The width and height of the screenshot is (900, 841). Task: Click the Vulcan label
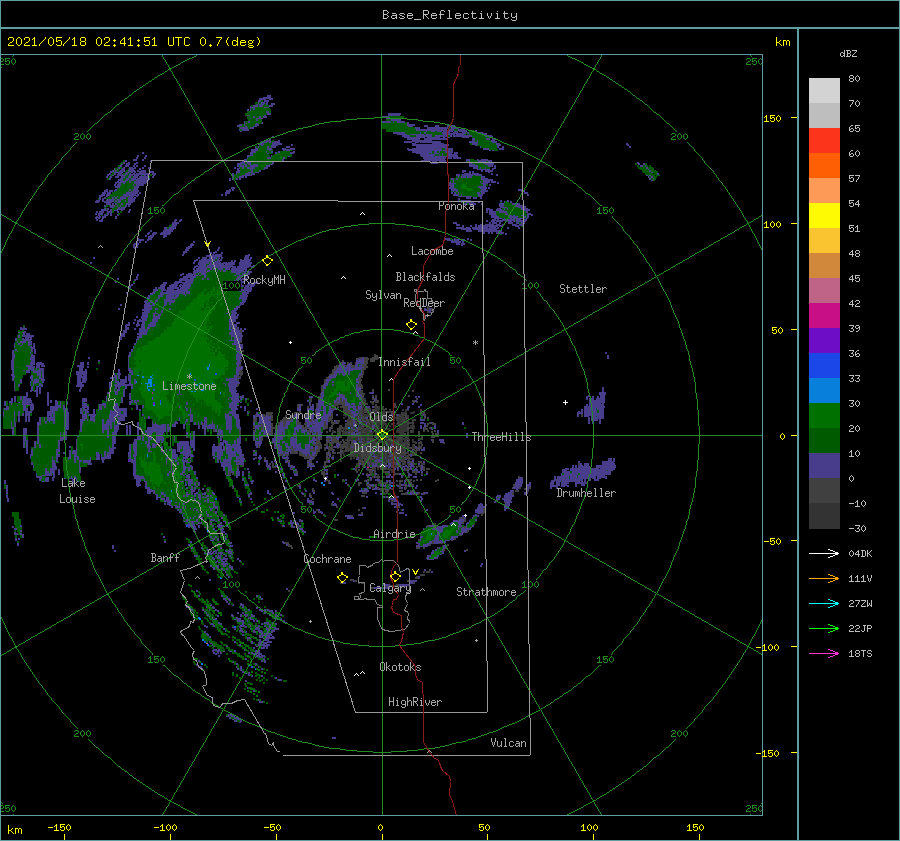tap(509, 743)
